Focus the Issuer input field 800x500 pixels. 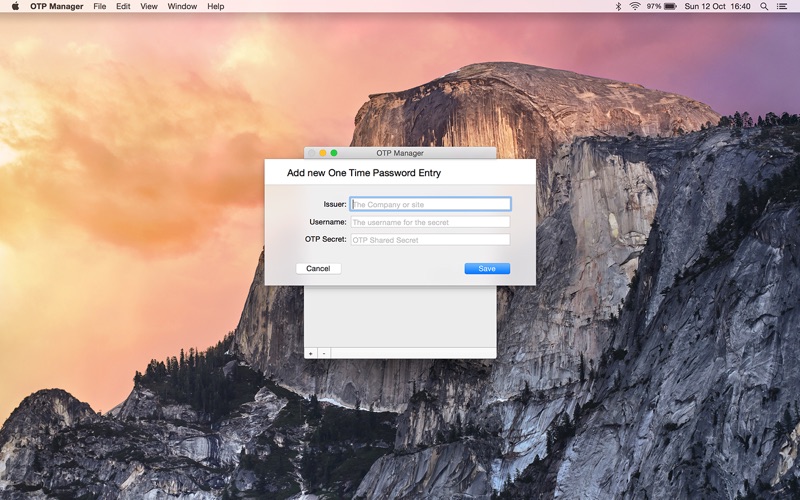point(430,204)
